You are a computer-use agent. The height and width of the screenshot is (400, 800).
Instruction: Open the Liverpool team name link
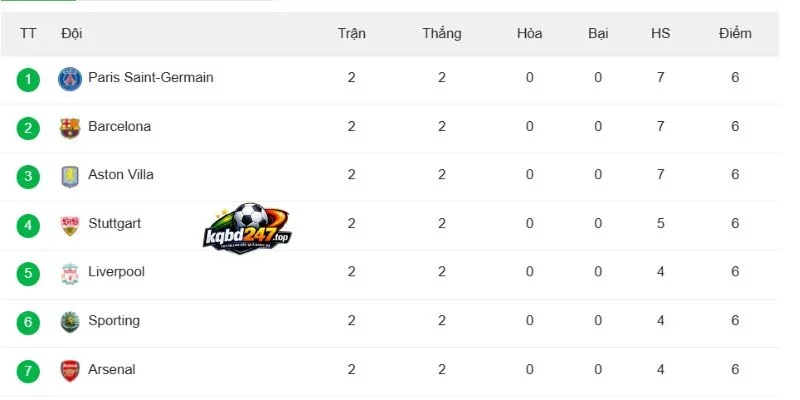point(116,271)
